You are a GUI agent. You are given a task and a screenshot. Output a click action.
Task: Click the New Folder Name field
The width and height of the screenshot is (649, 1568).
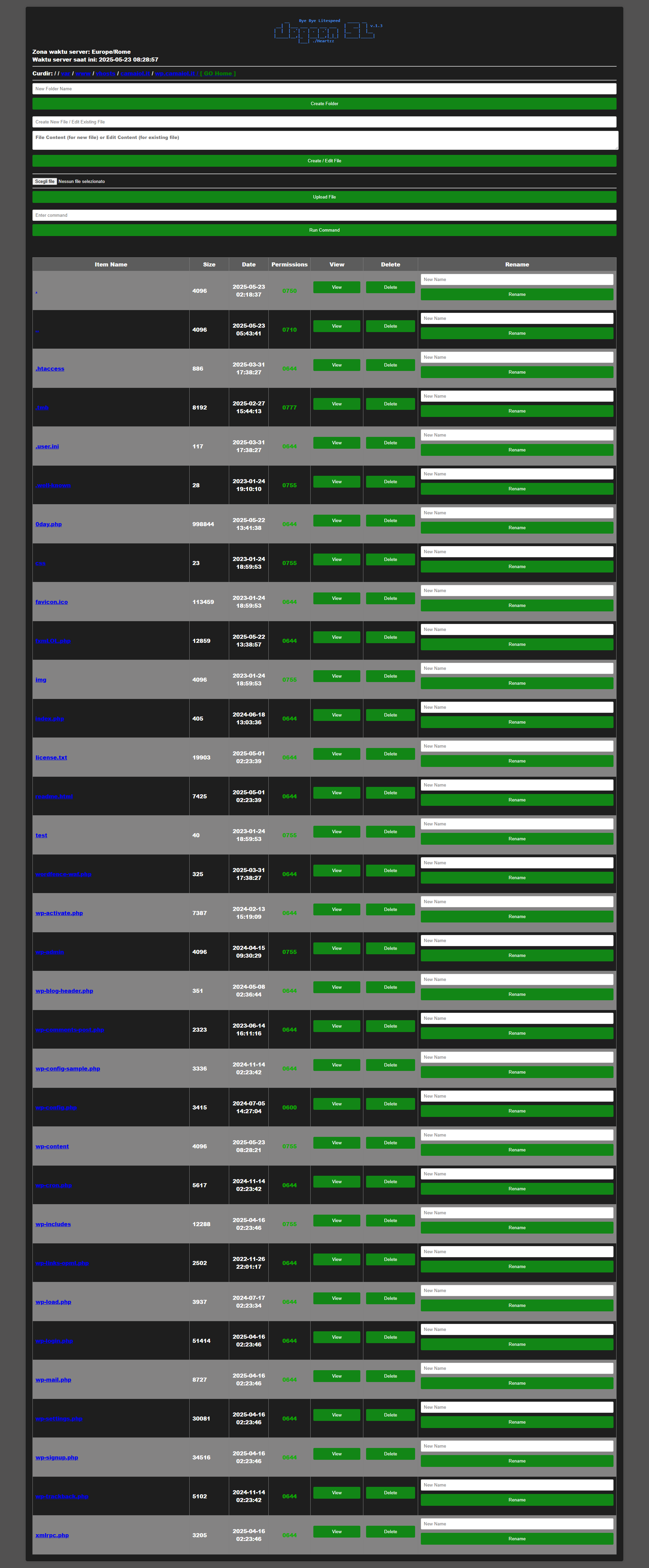[x=324, y=89]
